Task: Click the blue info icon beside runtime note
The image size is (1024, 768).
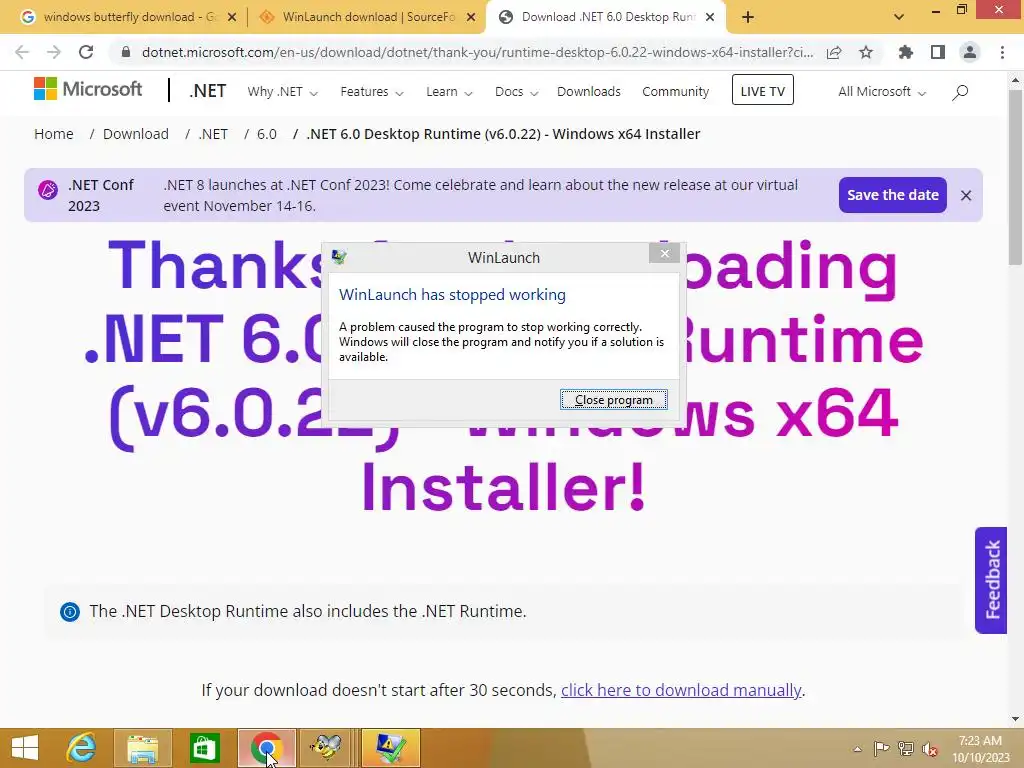Action: [x=70, y=612]
